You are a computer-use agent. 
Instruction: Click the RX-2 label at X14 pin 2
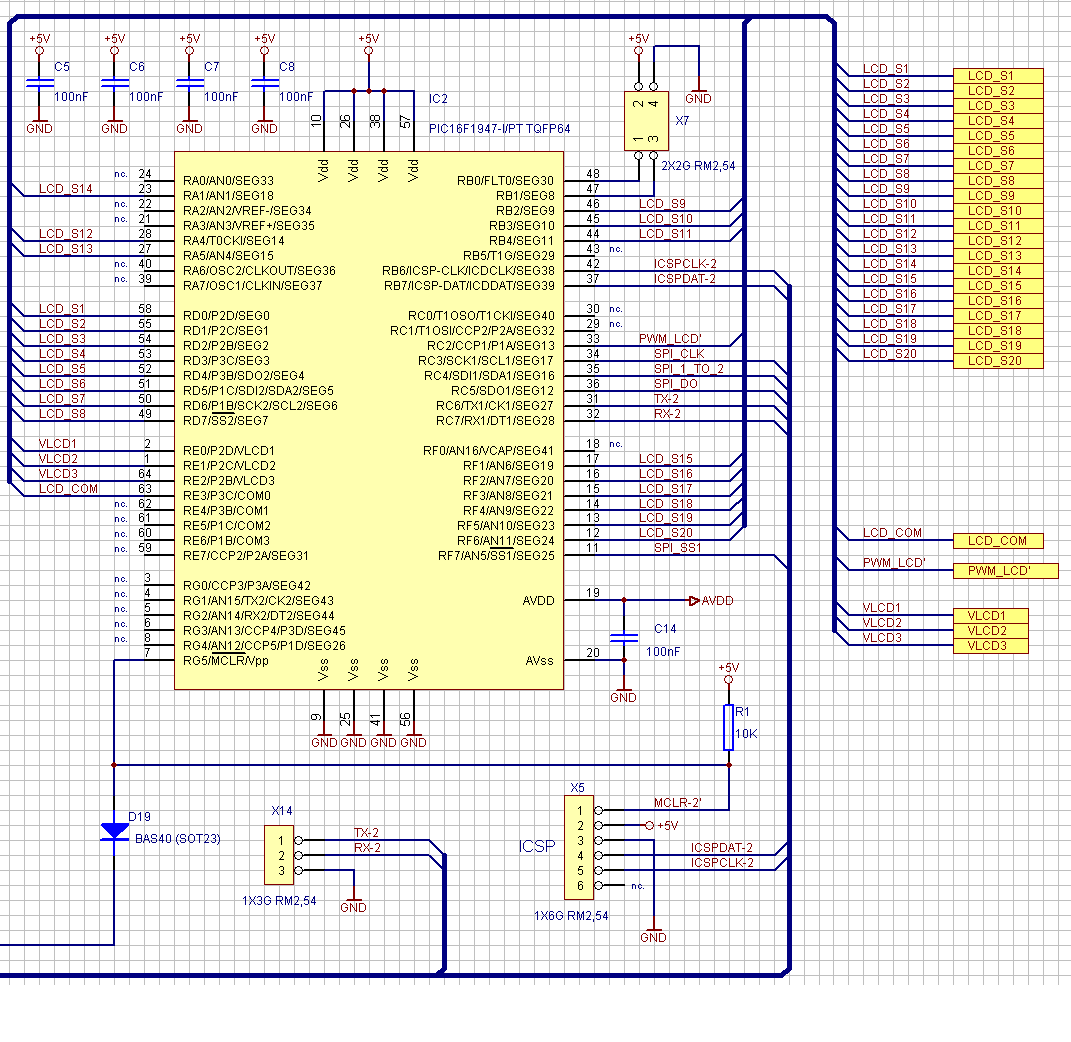tap(367, 848)
